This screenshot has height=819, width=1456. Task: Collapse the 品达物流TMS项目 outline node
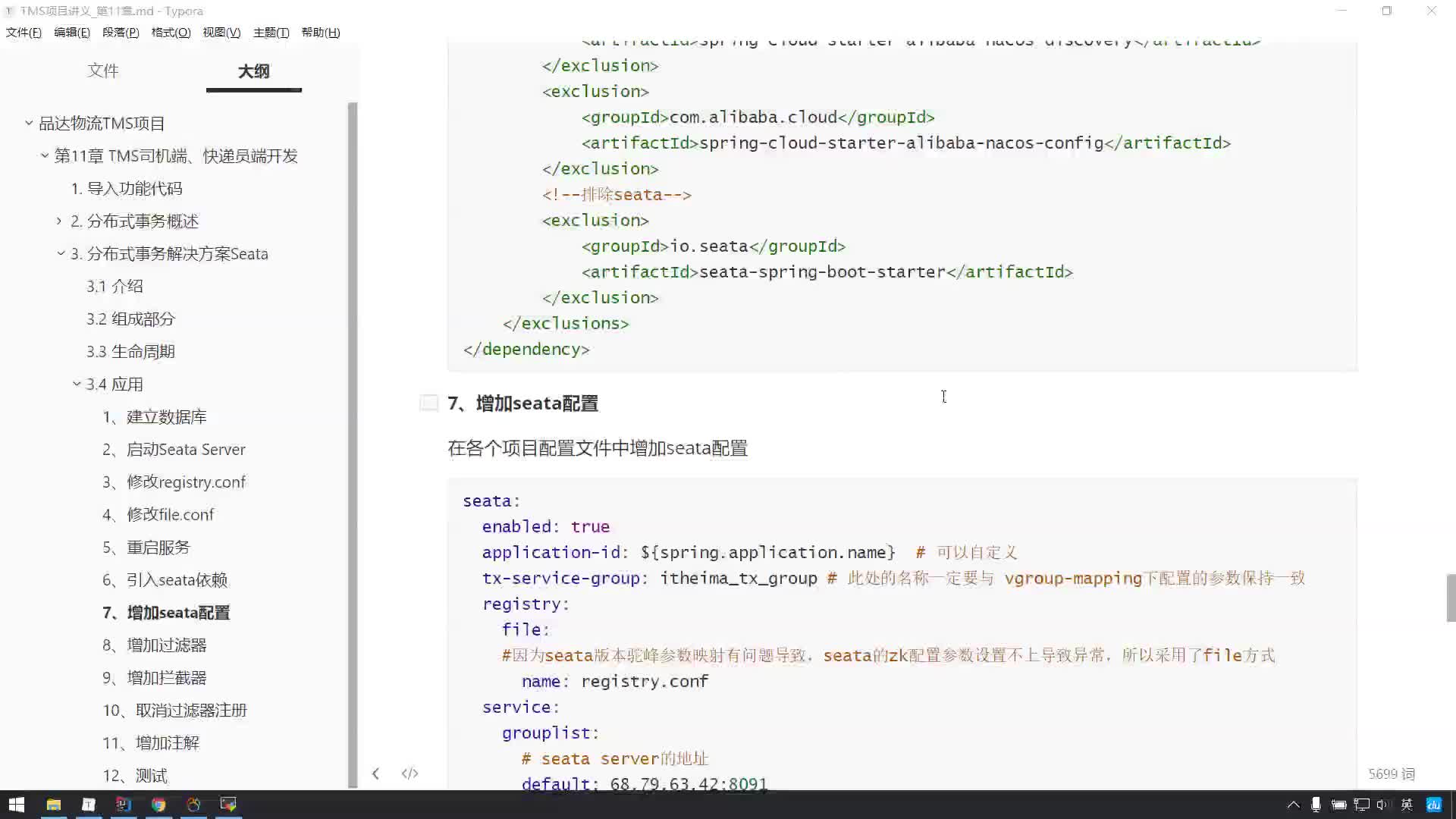coord(29,122)
